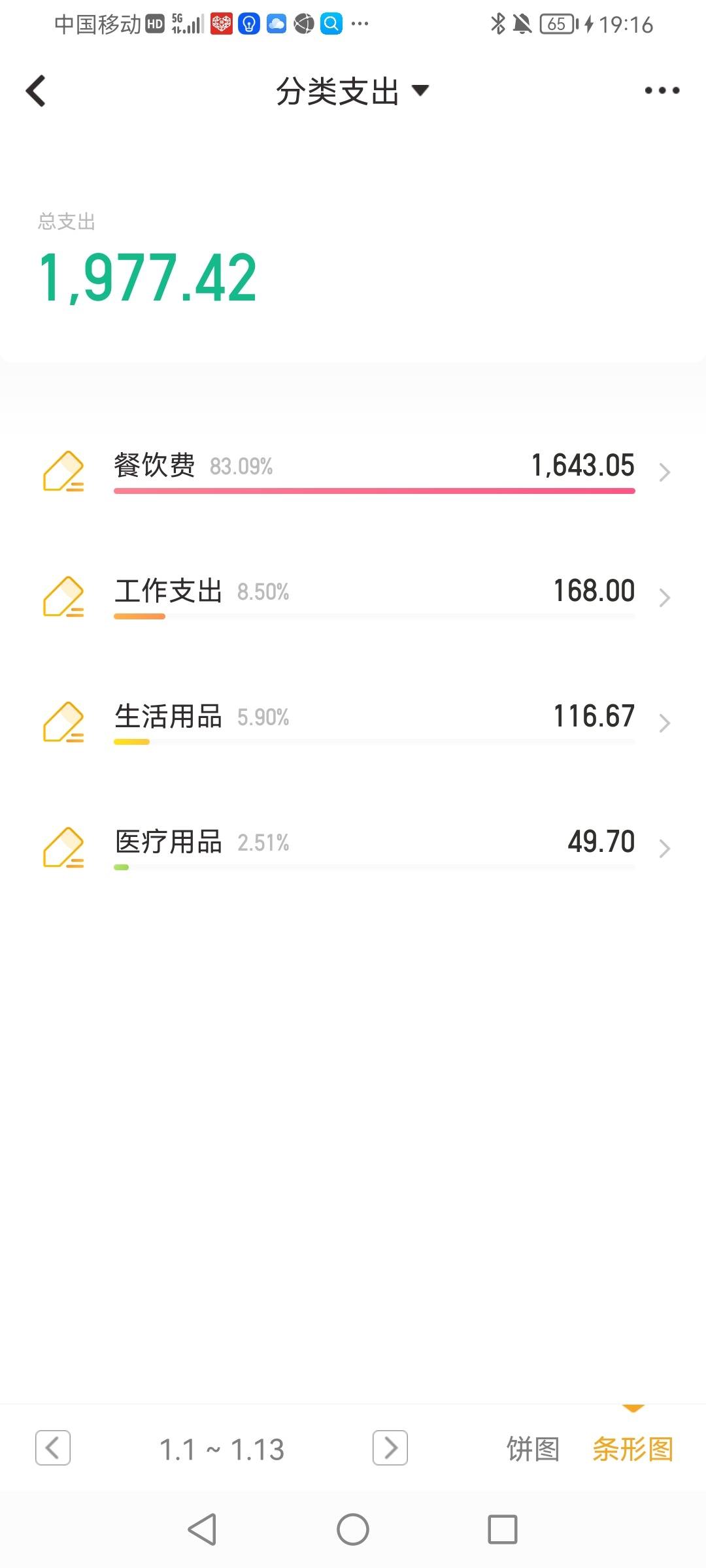This screenshot has height=1568, width=706.
Task: Go to next date range arrow
Action: point(390,1448)
